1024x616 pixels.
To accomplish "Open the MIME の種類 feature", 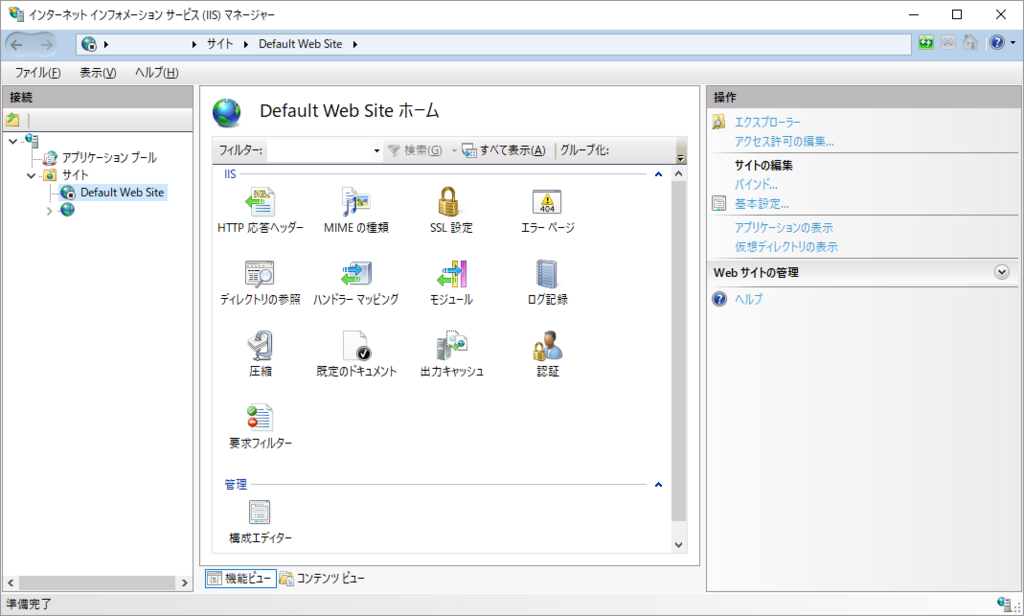I will click(356, 210).
